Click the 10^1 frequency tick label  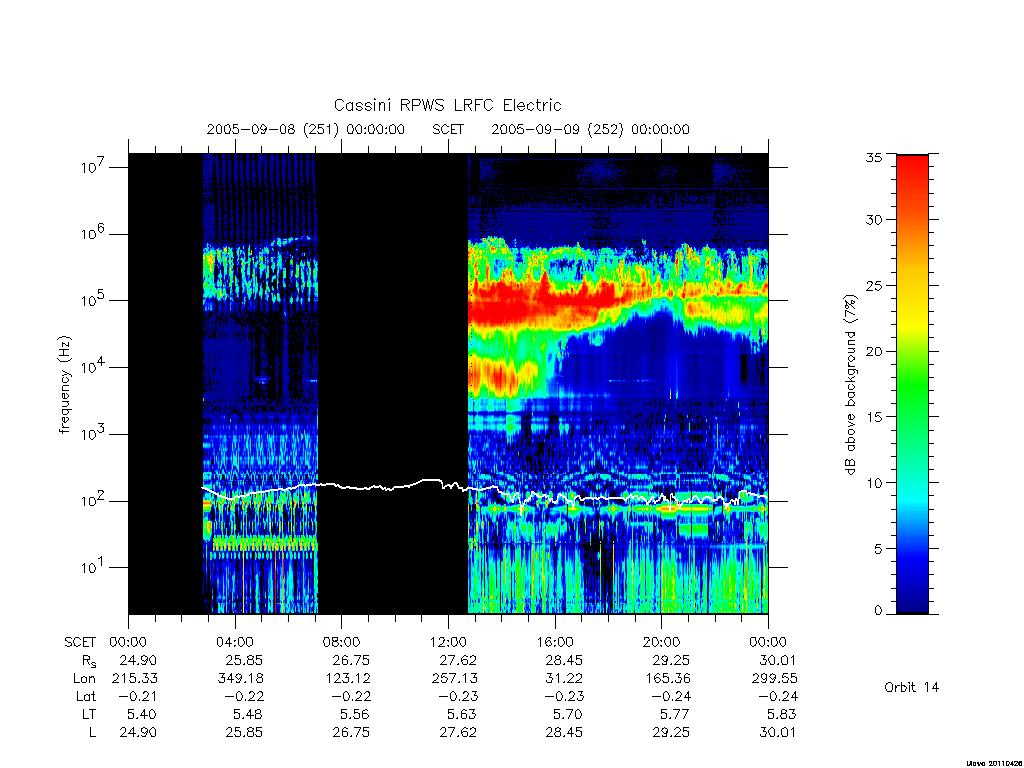(93, 567)
